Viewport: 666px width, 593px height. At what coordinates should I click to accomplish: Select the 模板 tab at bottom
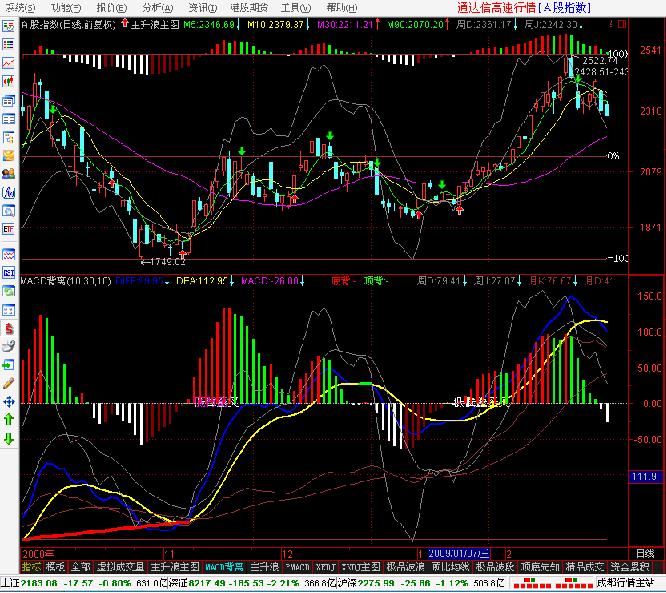pyautogui.click(x=55, y=567)
